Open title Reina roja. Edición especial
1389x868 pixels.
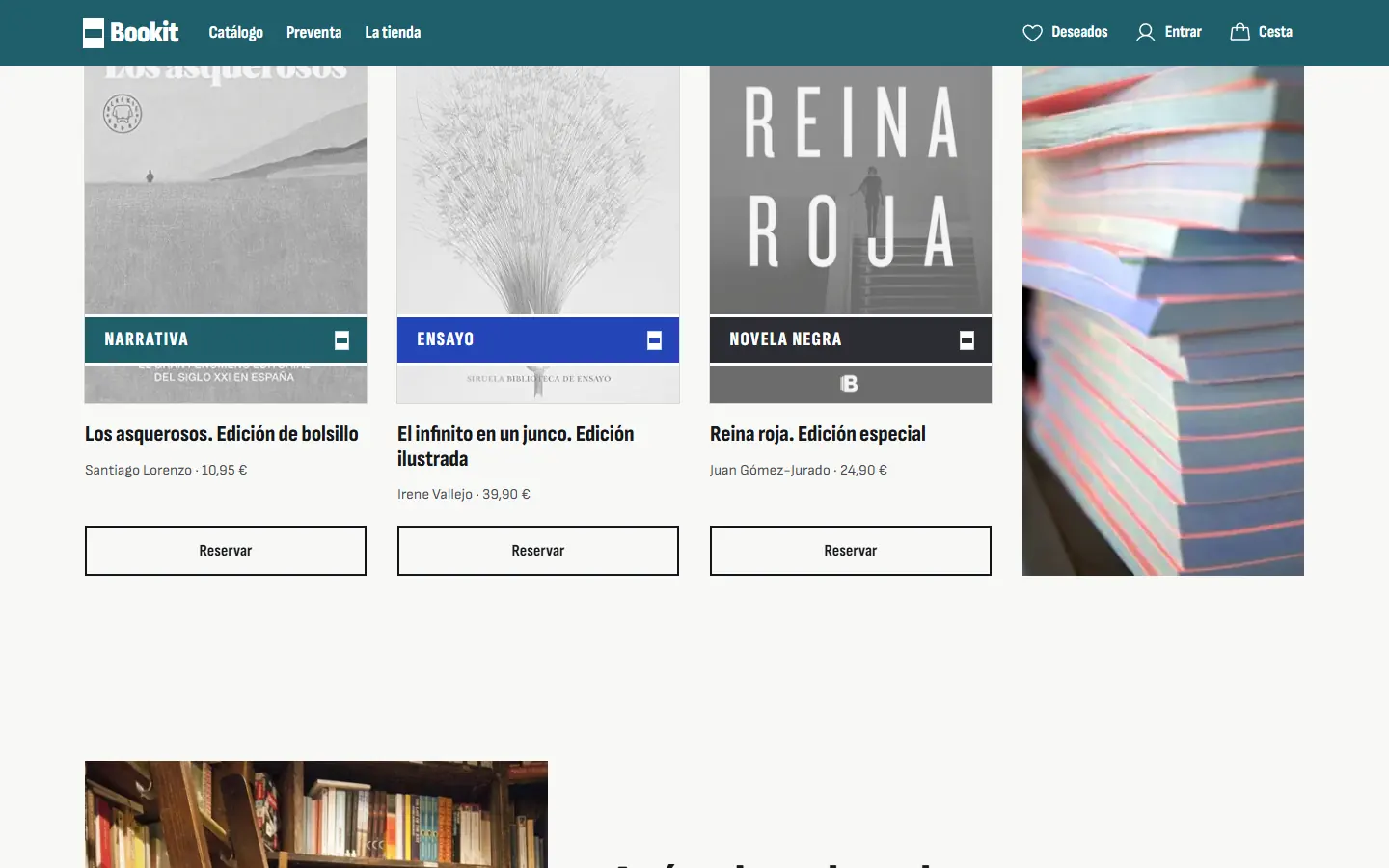(x=818, y=434)
